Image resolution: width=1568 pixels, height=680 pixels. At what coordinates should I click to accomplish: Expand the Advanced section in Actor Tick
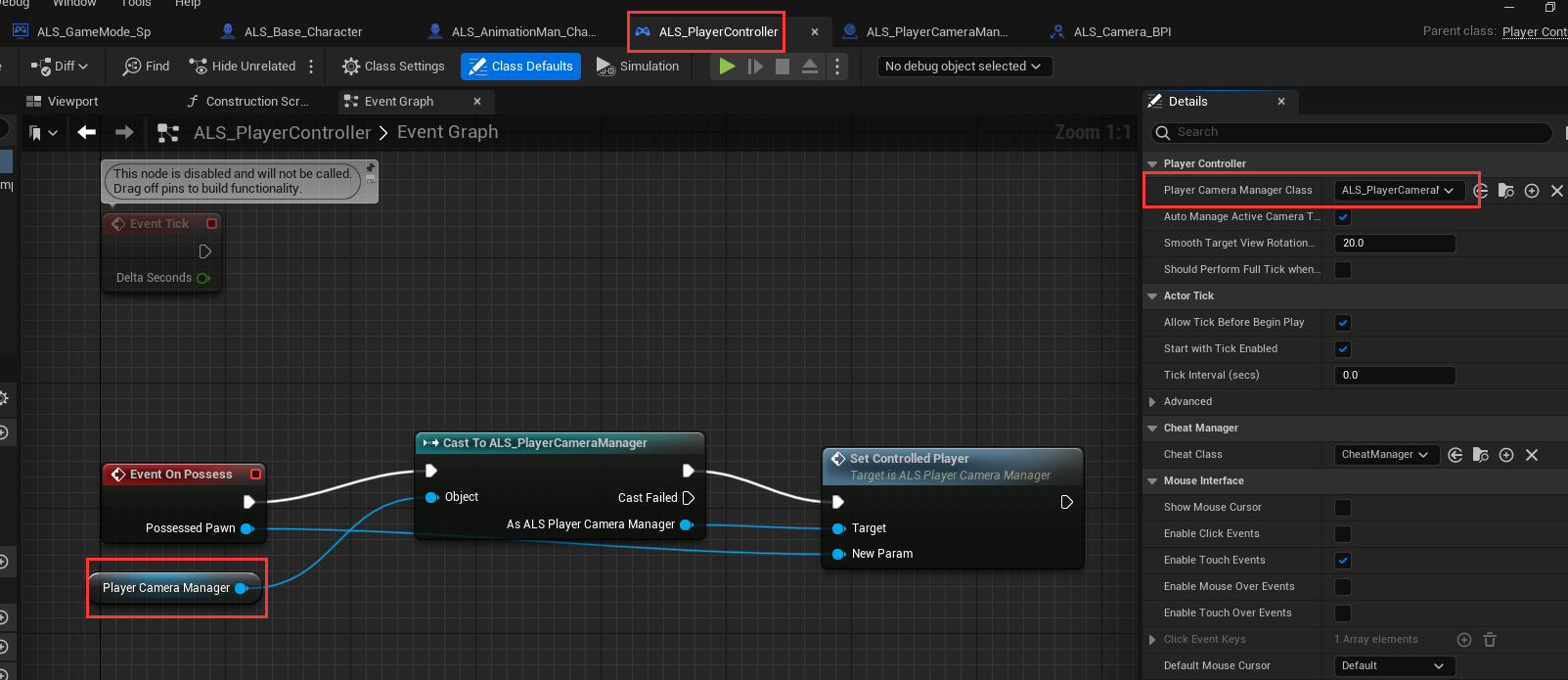tap(1153, 402)
